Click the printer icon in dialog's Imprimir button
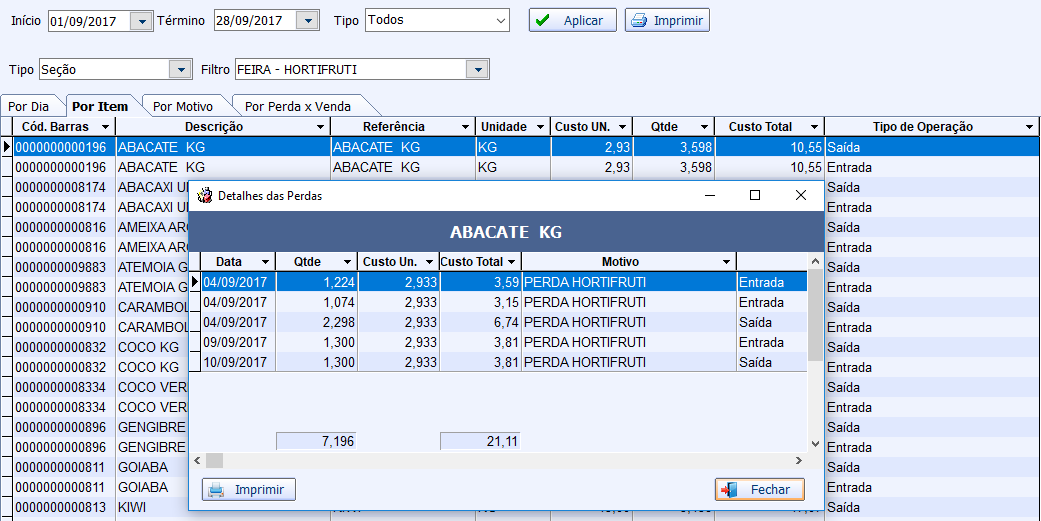 click(x=216, y=490)
